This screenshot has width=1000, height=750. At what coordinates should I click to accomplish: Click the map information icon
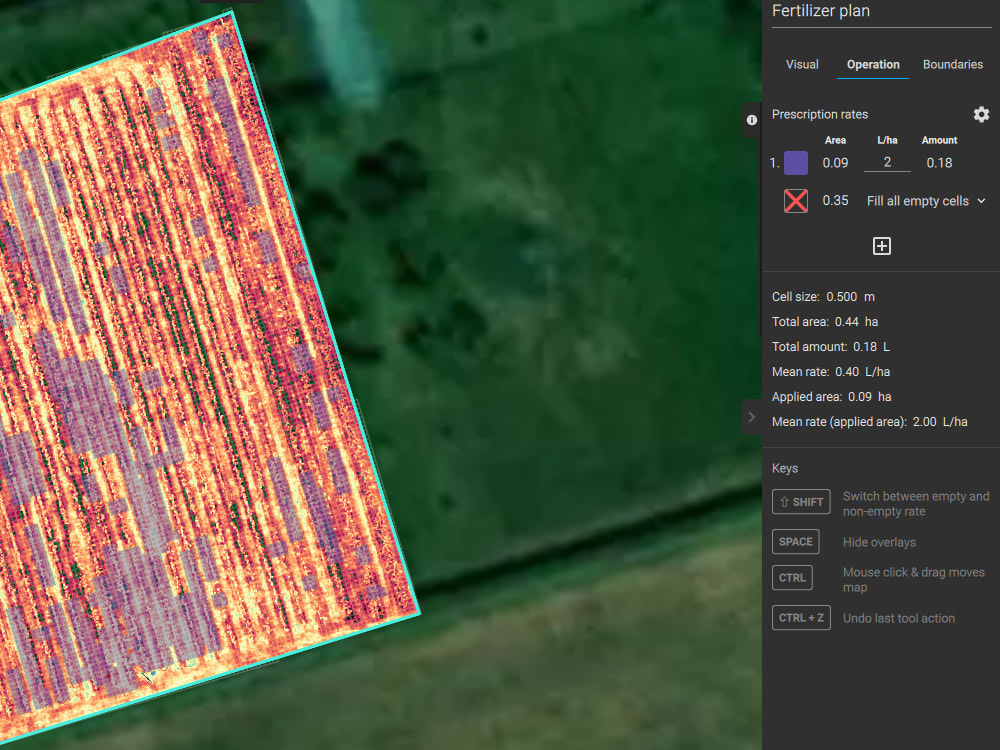point(751,120)
